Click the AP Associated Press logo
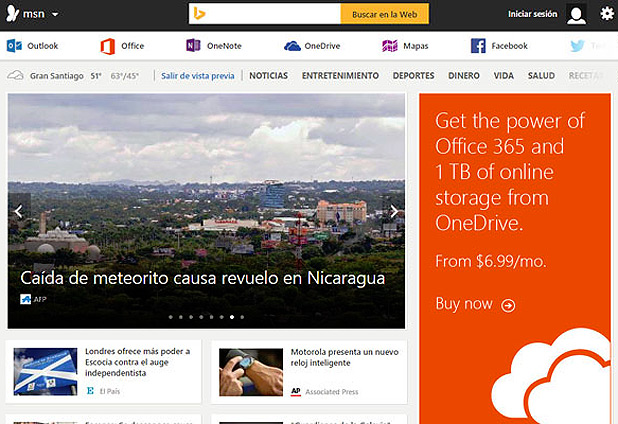 tap(296, 391)
